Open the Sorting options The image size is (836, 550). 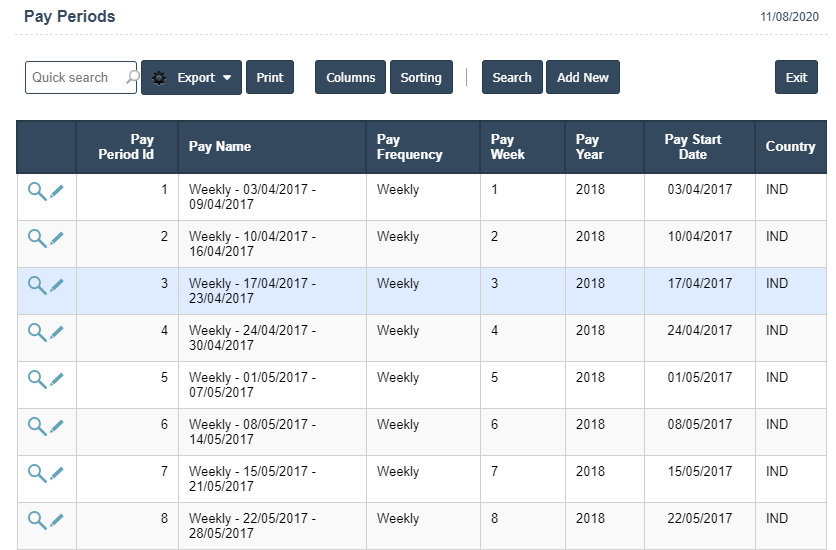(x=421, y=78)
